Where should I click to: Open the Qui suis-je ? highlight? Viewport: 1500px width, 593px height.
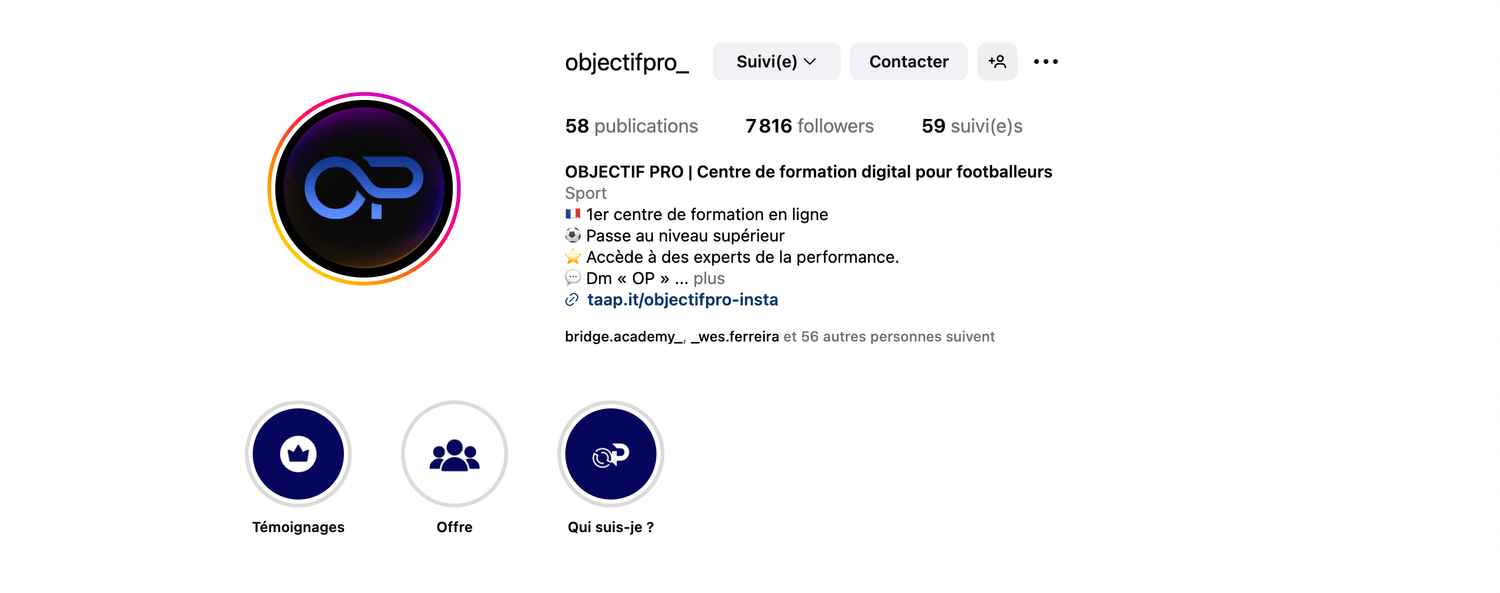point(610,454)
